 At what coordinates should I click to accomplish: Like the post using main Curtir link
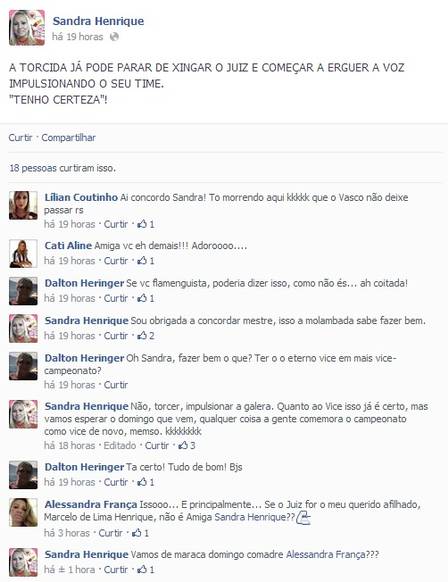click(x=20, y=138)
